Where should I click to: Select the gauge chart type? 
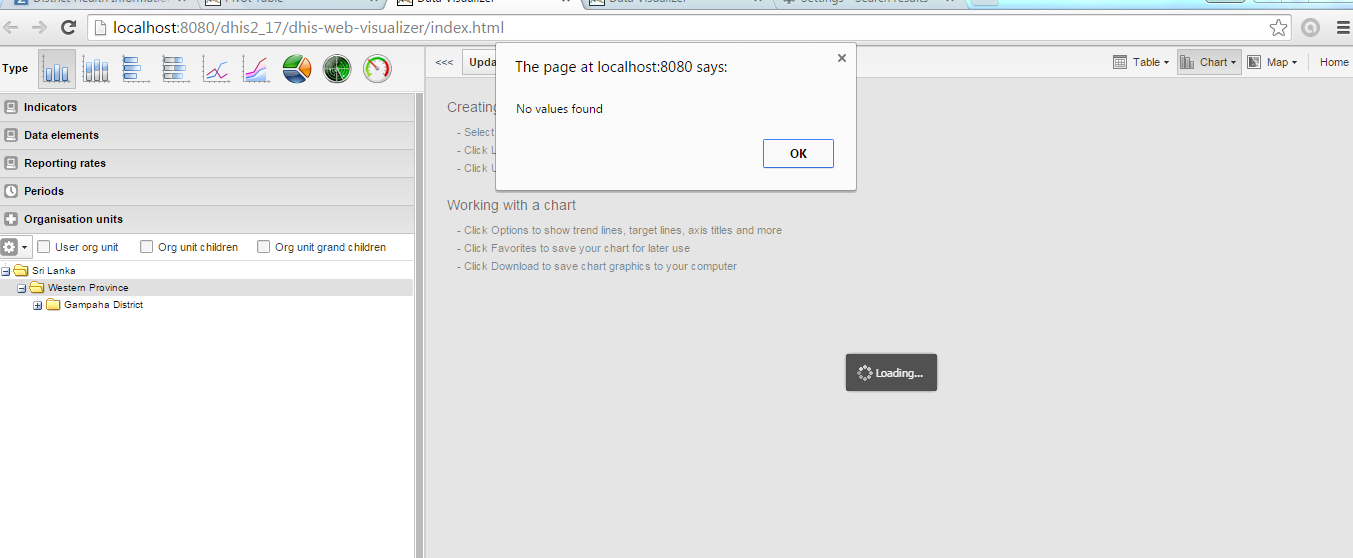377,69
